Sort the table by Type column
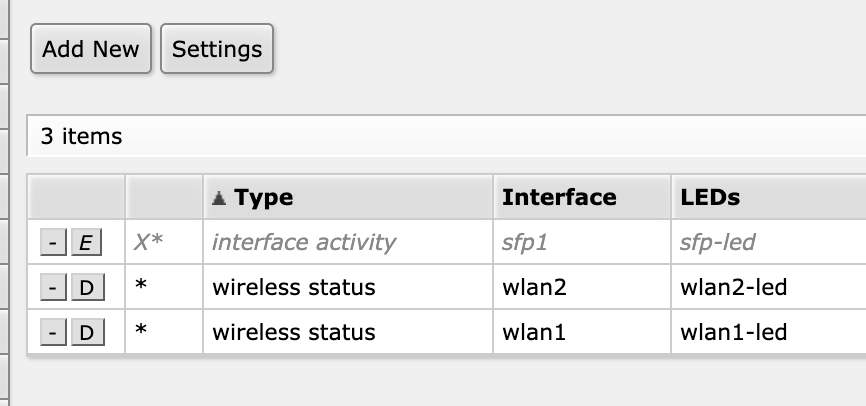 pos(264,198)
